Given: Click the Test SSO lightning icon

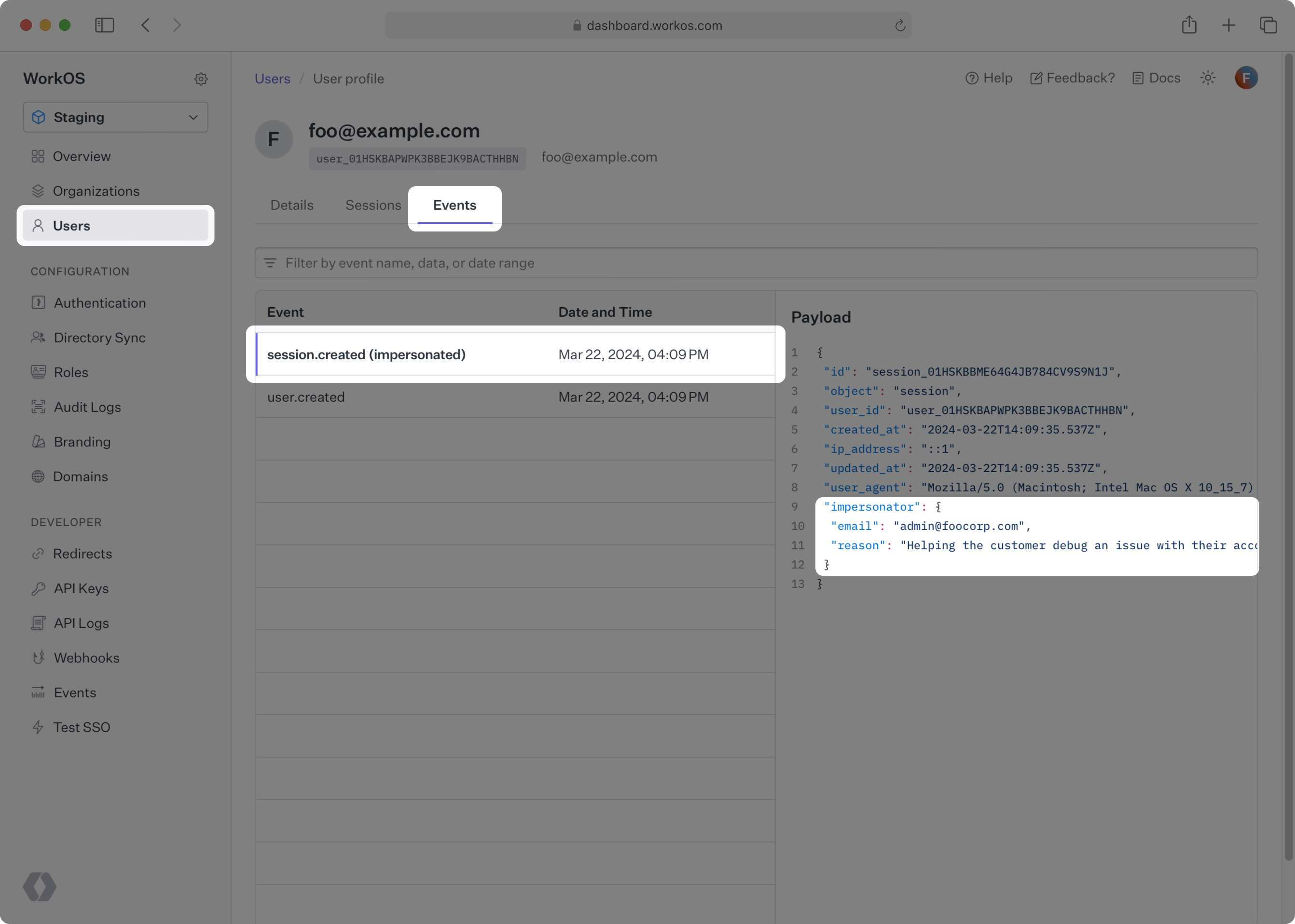Looking at the screenshot, I should click(x=38, y=727).
